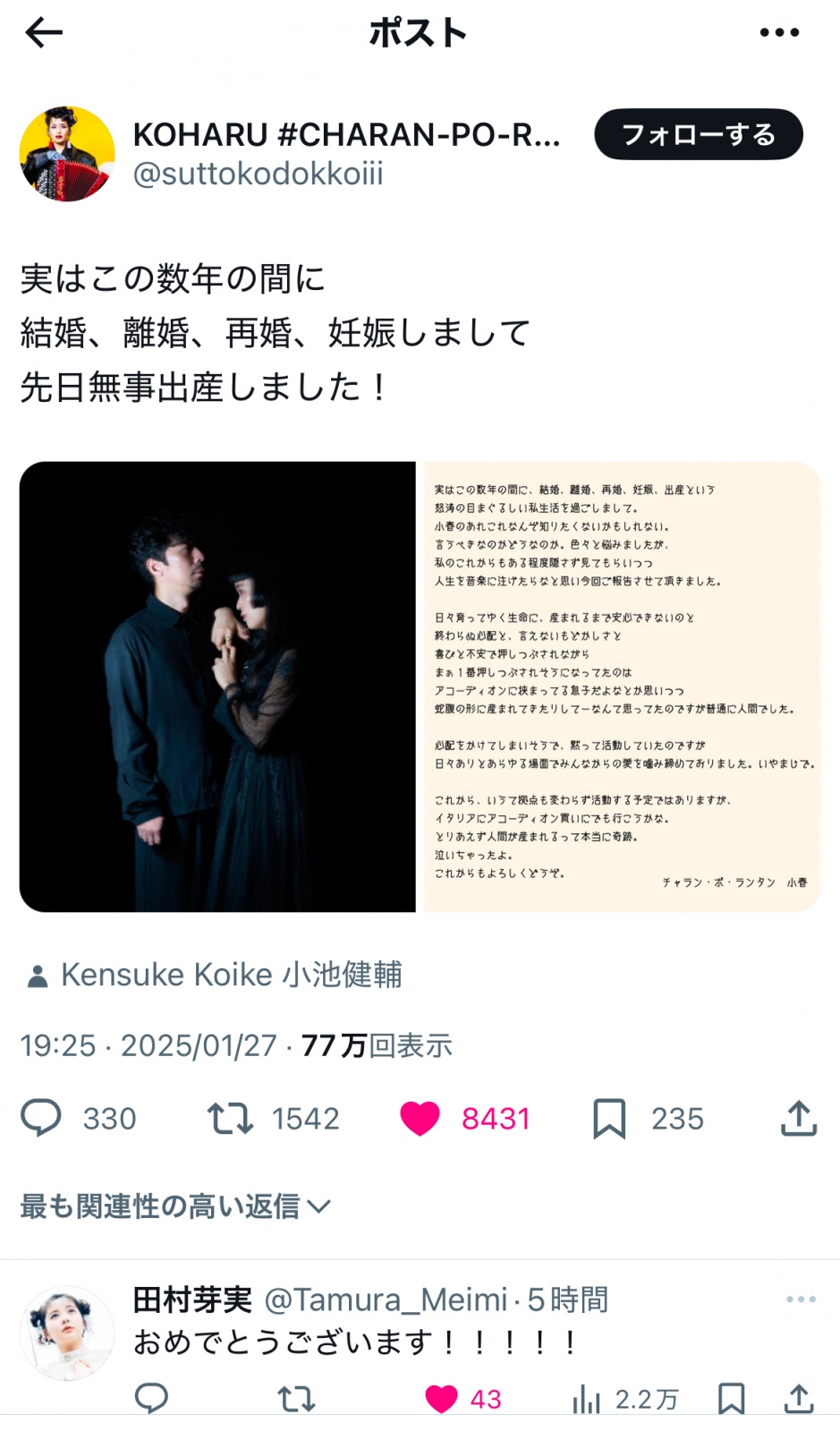Screen dimensions: 840x1432
Task: Open 田村芽実's profile picture
Action: click(67, 1334)
